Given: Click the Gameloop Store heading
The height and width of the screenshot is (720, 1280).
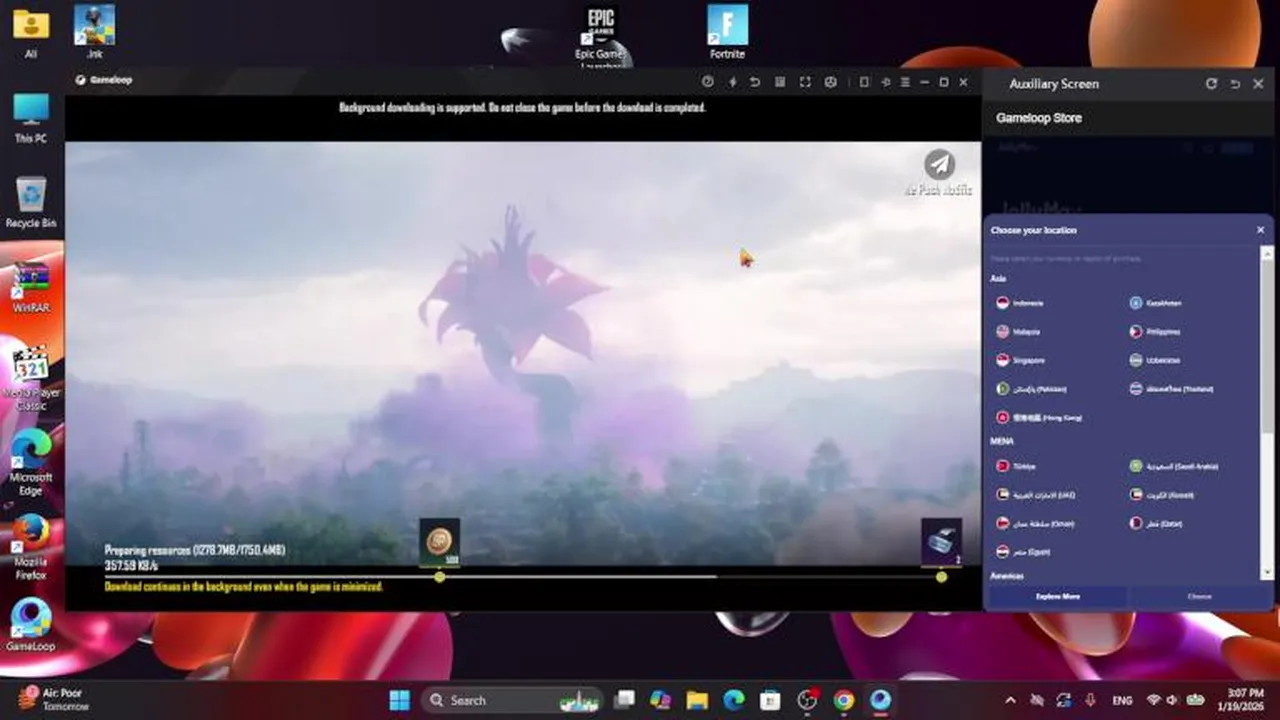Looking at the screenshot, I should click(x=1038, y=118).
